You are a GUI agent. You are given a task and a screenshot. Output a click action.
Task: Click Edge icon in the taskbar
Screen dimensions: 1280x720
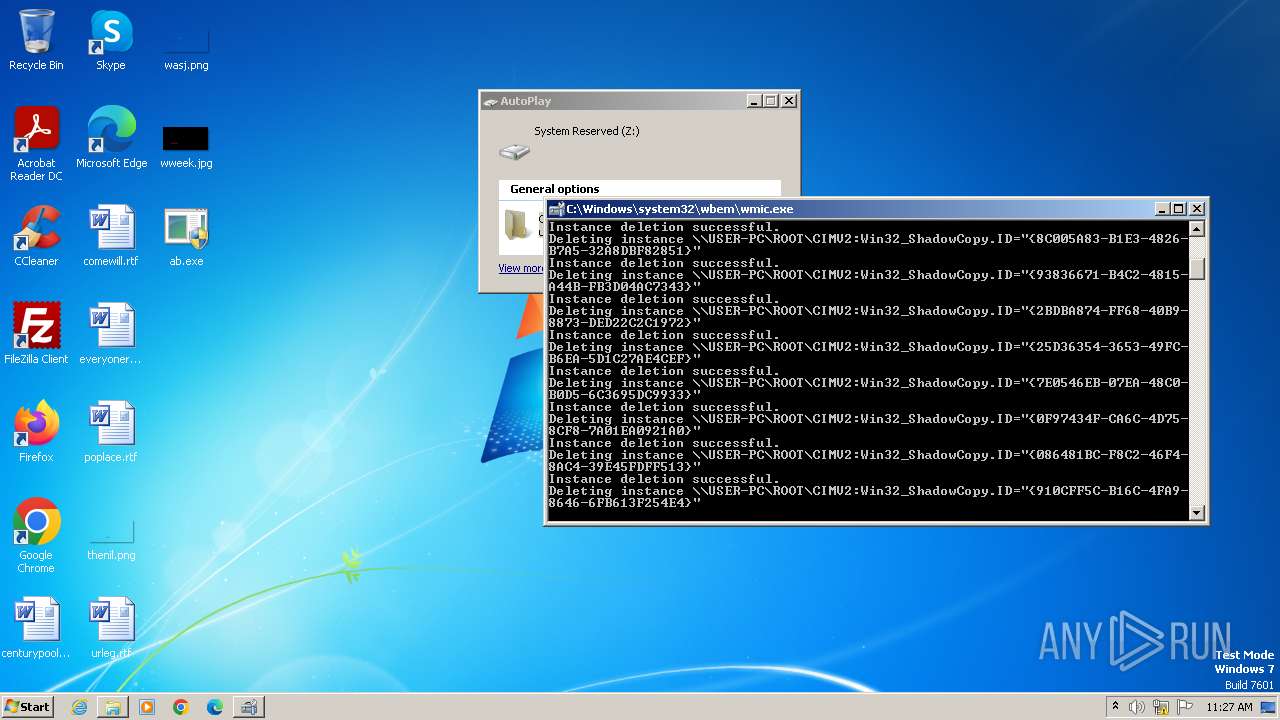click(215, 707)
